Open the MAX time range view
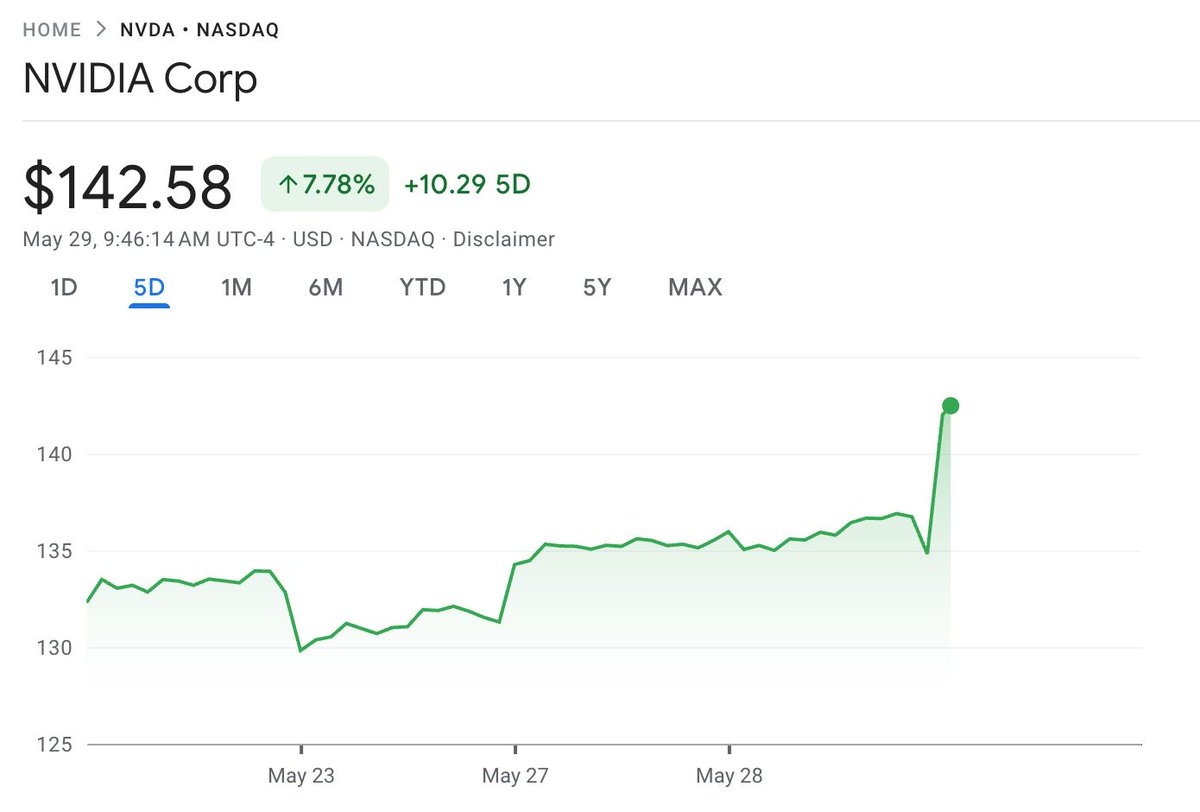 (694, 287)
